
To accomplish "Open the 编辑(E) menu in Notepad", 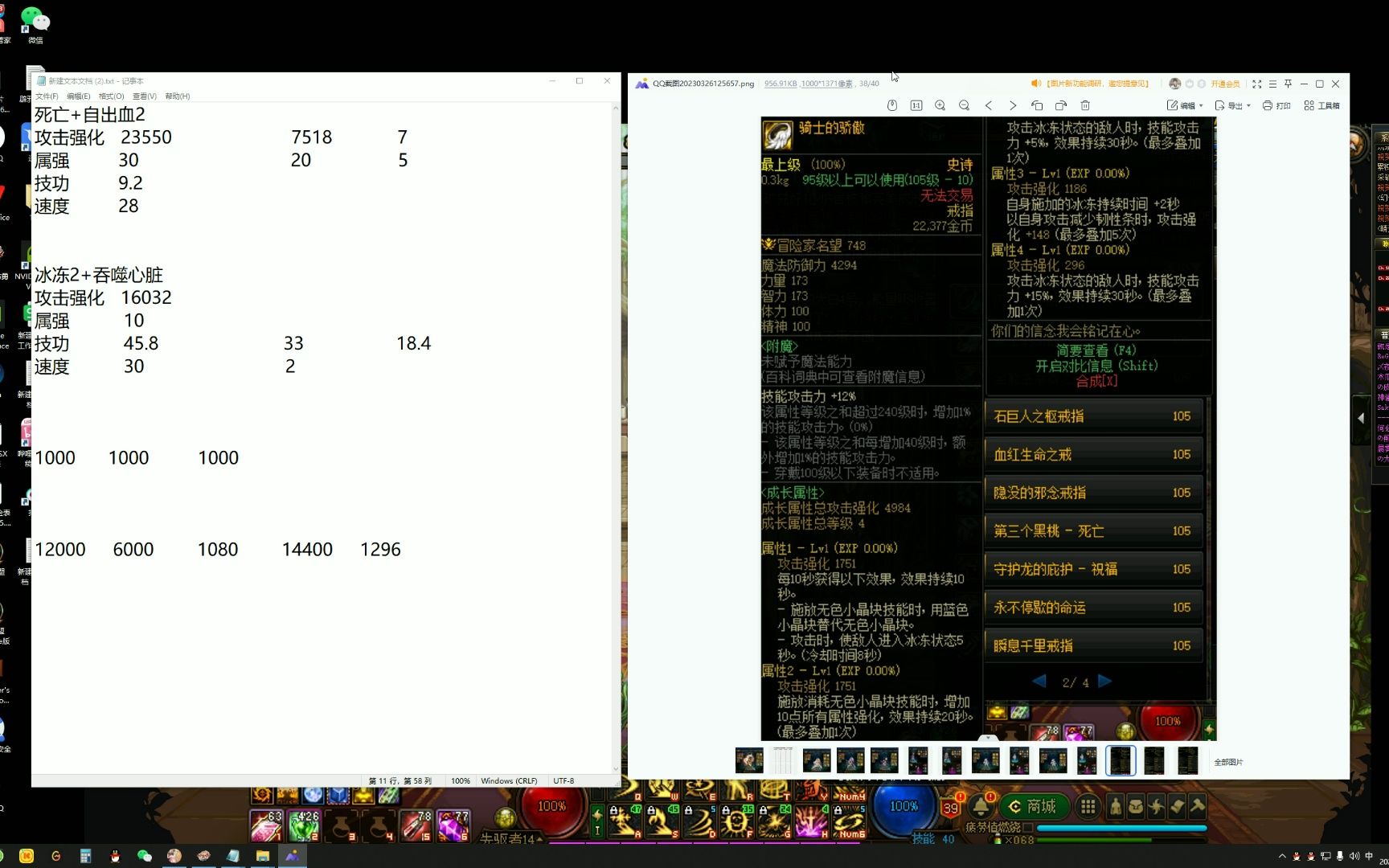I will click(79, 96).
